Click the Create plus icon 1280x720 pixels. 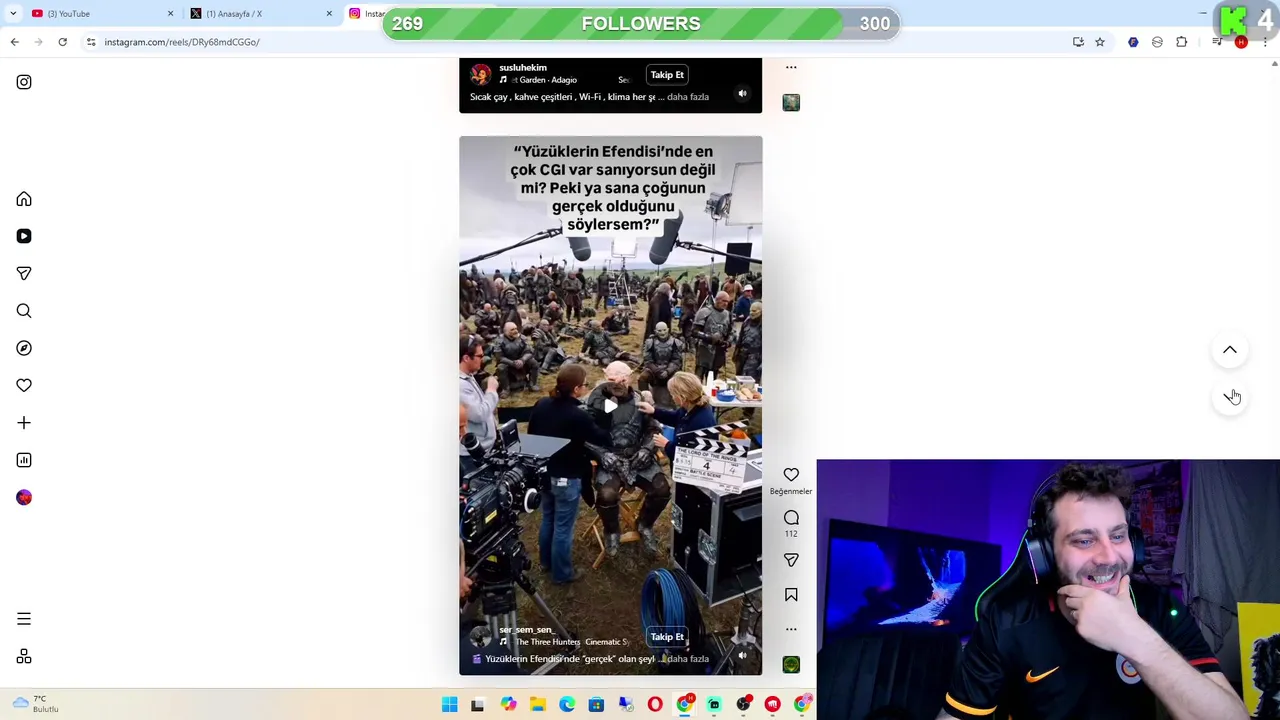click(x=24, y=423)
